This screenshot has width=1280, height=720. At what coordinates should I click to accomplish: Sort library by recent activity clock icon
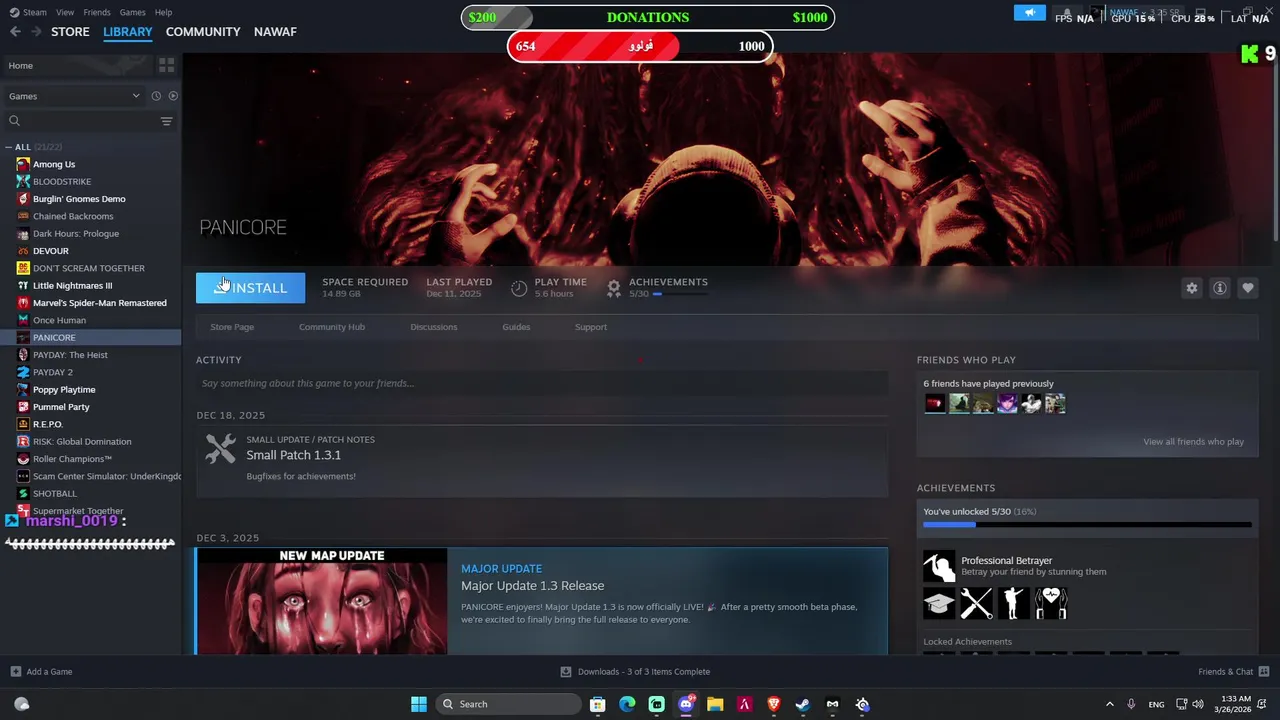coord(156,96)
